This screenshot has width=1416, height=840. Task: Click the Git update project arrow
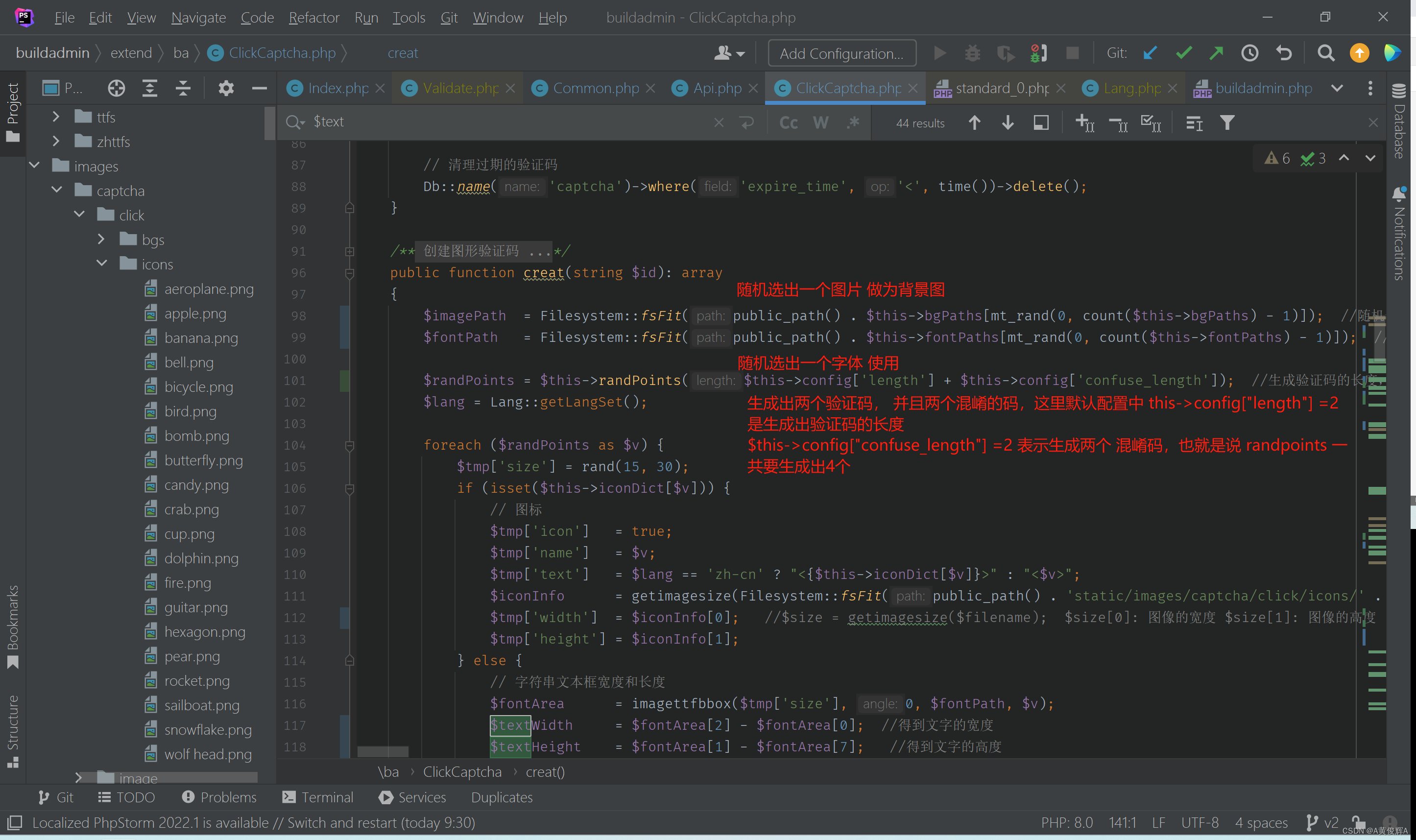point(1150,53)
